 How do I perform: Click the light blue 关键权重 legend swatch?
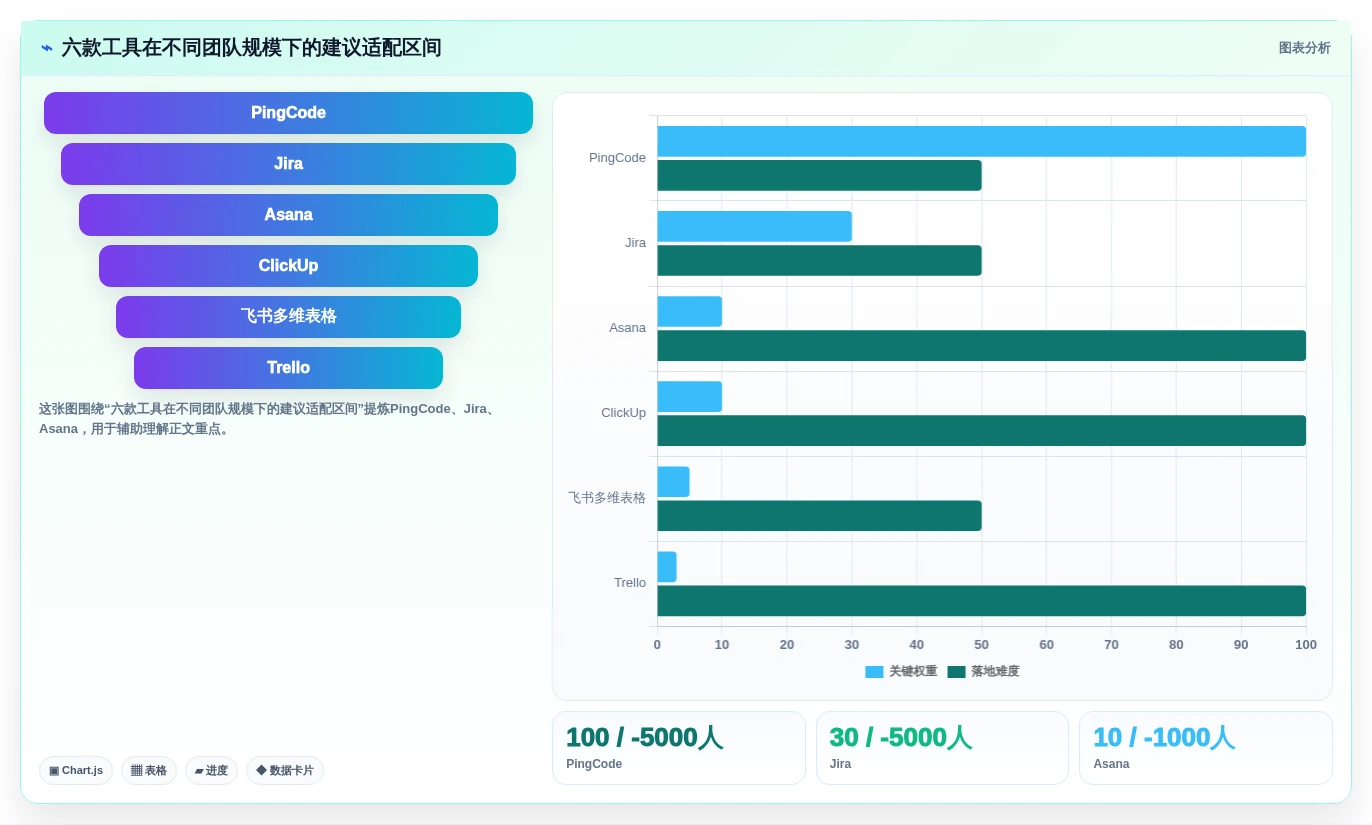[x=874, y=672]
